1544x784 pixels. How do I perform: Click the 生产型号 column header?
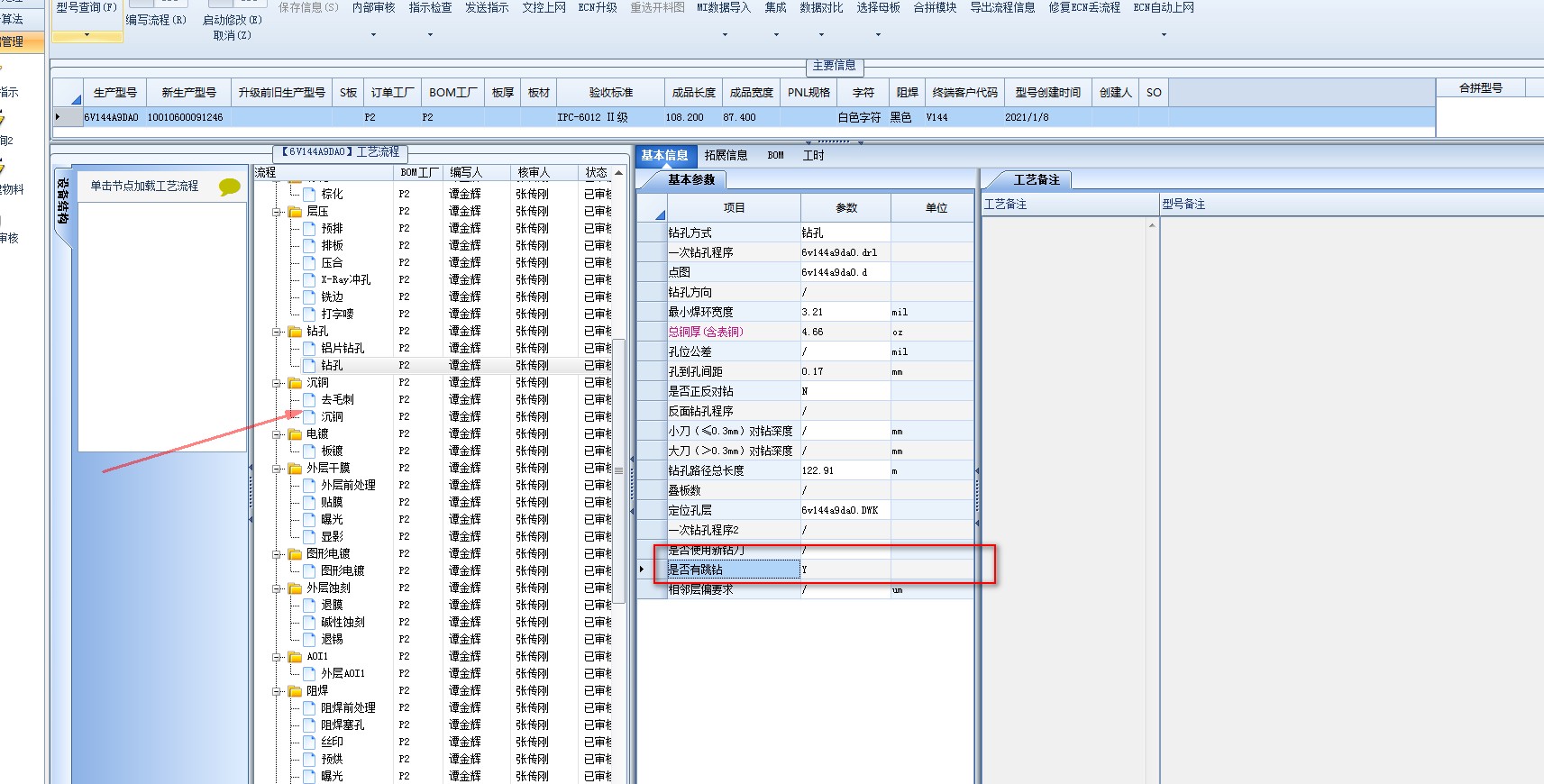114,92
